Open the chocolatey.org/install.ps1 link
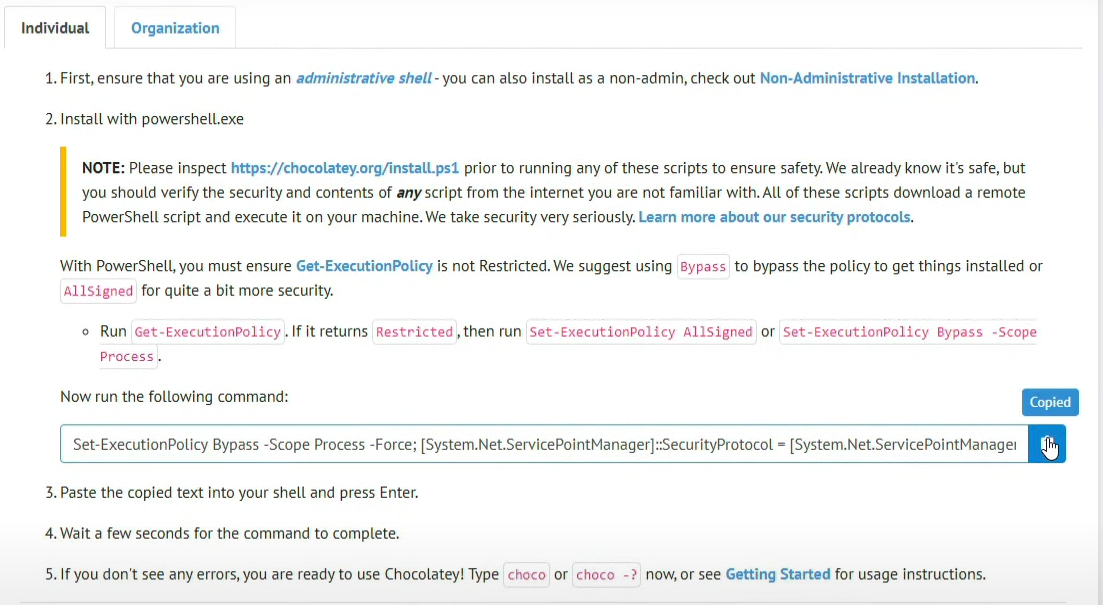This screenshot has height=605, width=1103. (345, 168)
